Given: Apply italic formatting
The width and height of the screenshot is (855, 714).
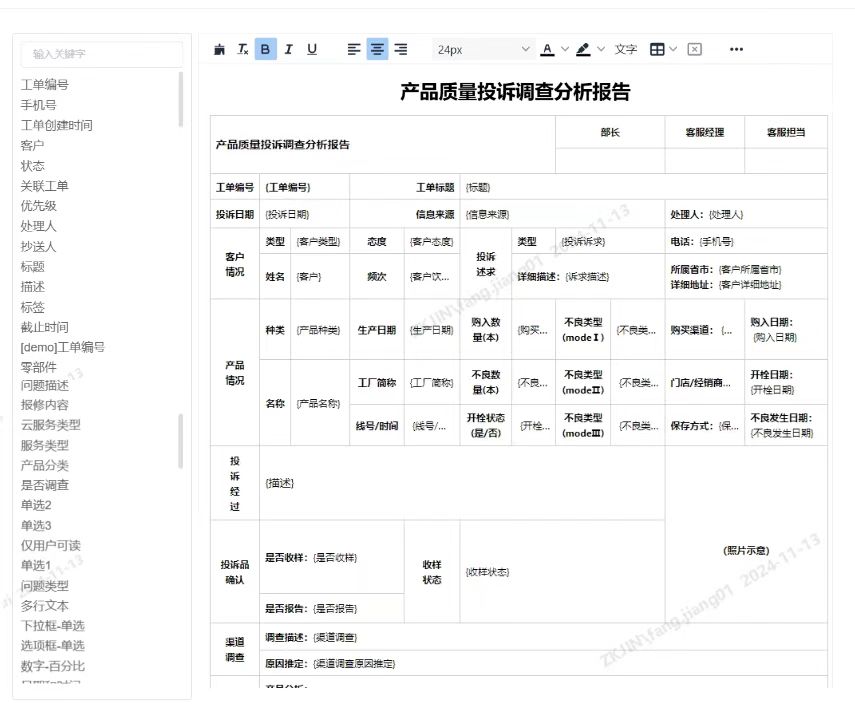Looking at the screenshot, I should coord(288,48).
